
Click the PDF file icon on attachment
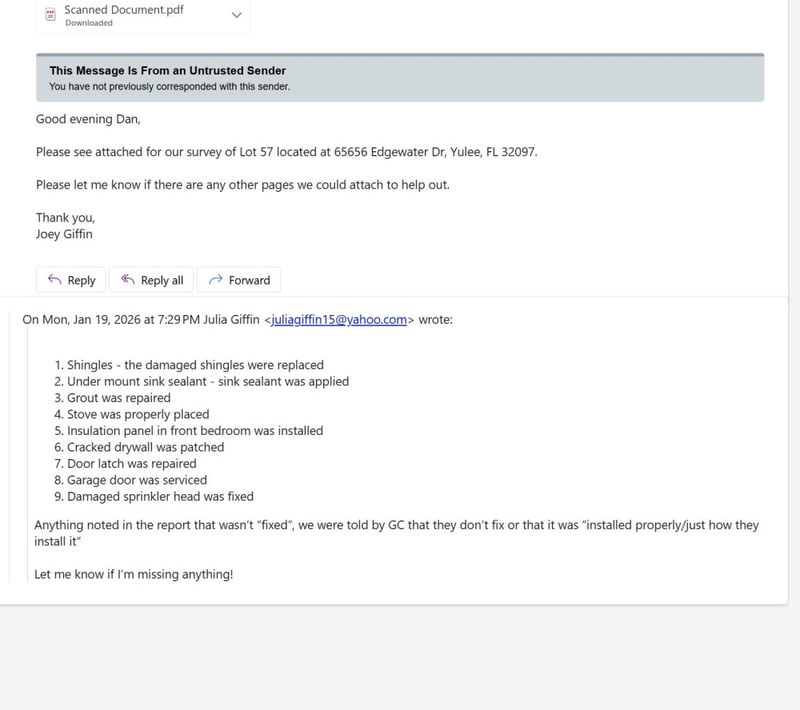[x=51, y=15]
